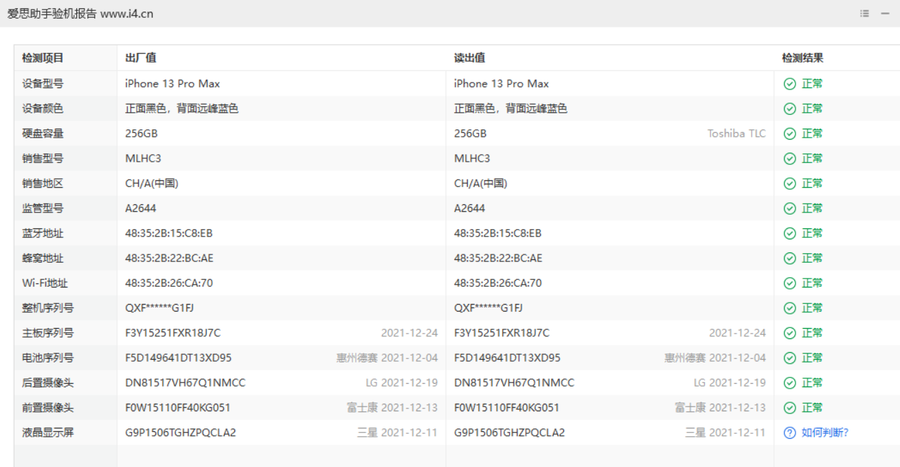Click factory value iPhone 13 Pro Max
This screenshot has height=467, width=900.
(x=172, y=84)
